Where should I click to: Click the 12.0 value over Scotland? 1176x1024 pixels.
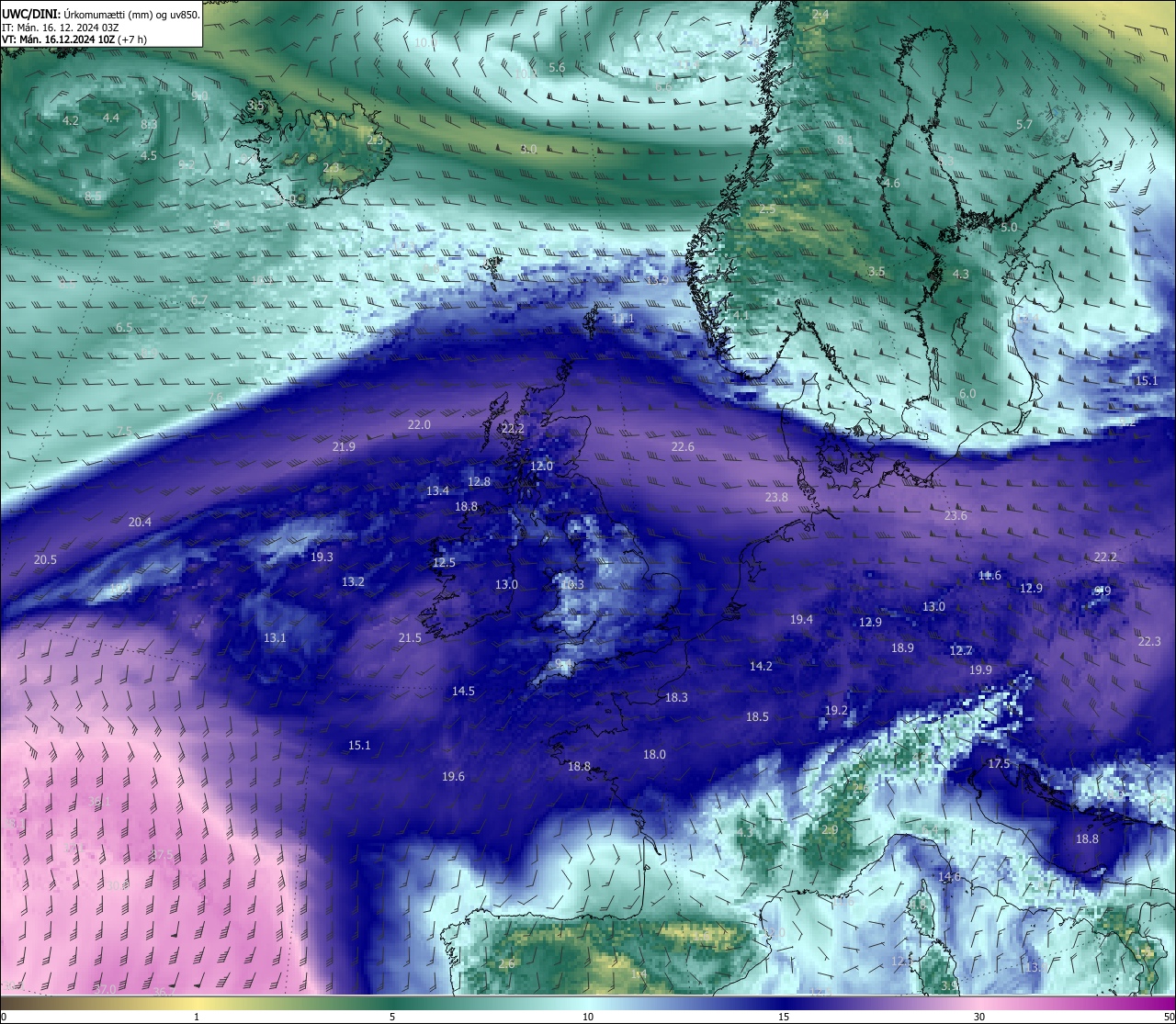[541, 466]
